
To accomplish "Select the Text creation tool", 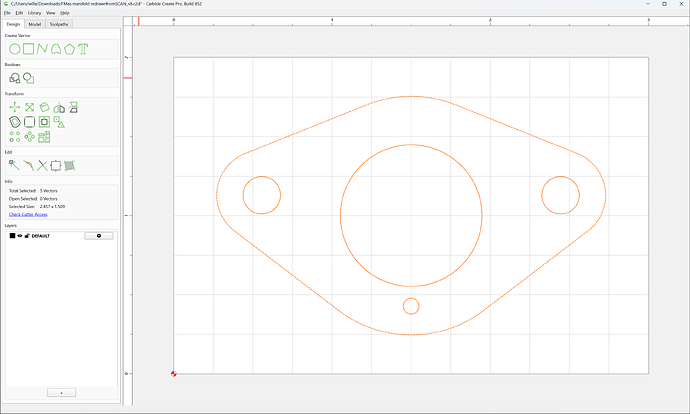I will tap(83, 49).
